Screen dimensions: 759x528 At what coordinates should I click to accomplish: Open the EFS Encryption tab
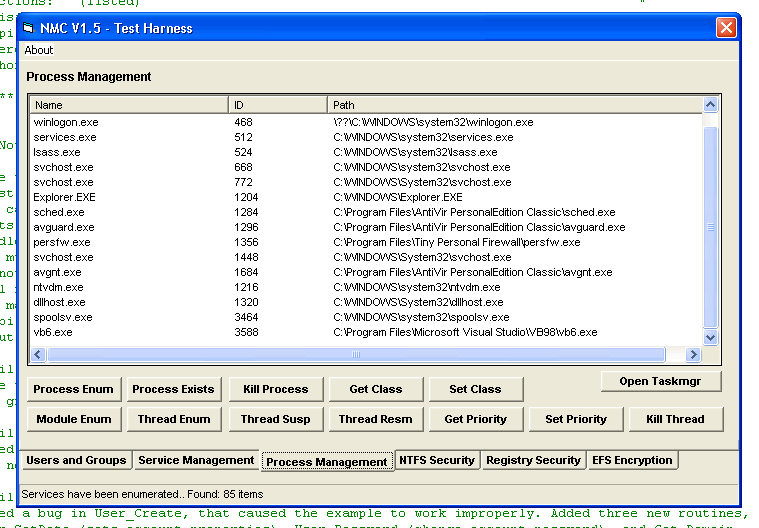[x=633, y=460]
